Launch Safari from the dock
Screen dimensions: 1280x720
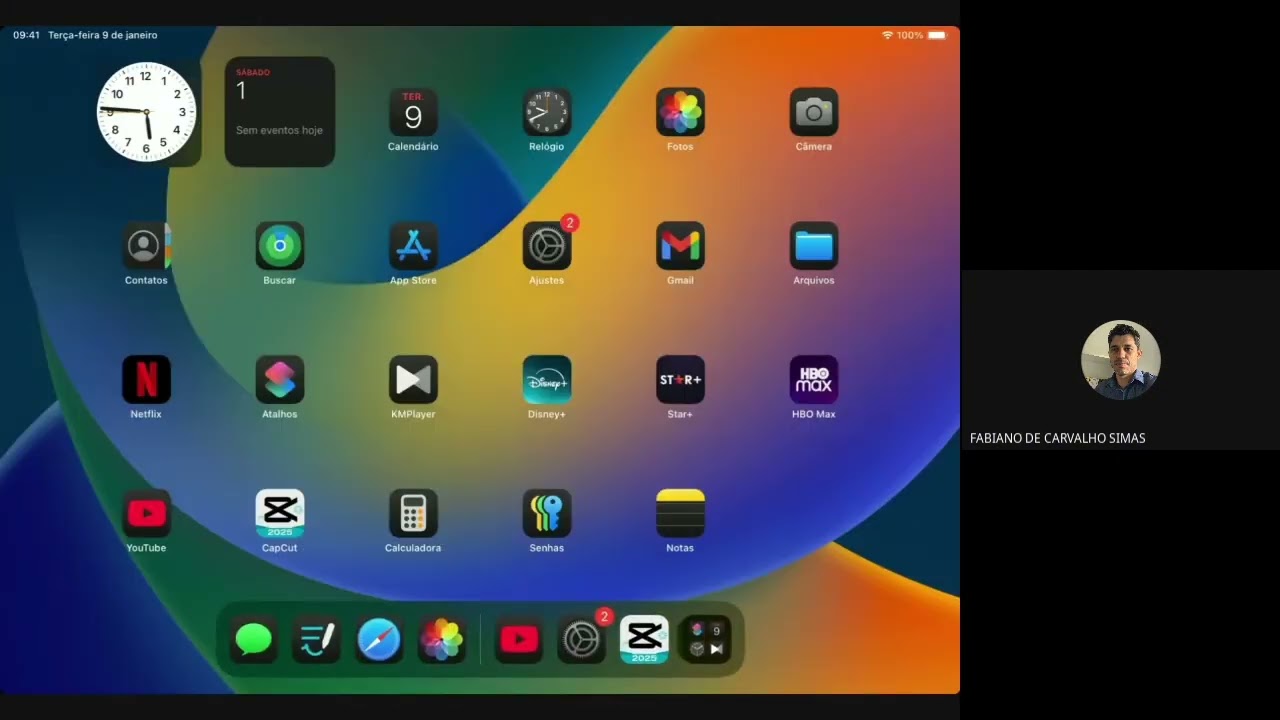379,640
